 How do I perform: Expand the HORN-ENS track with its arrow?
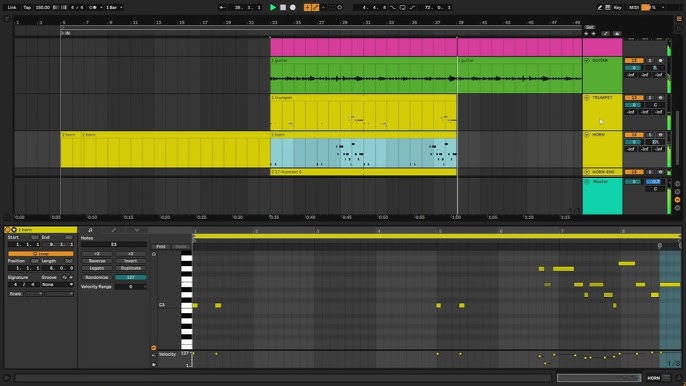tap(587, 172)
